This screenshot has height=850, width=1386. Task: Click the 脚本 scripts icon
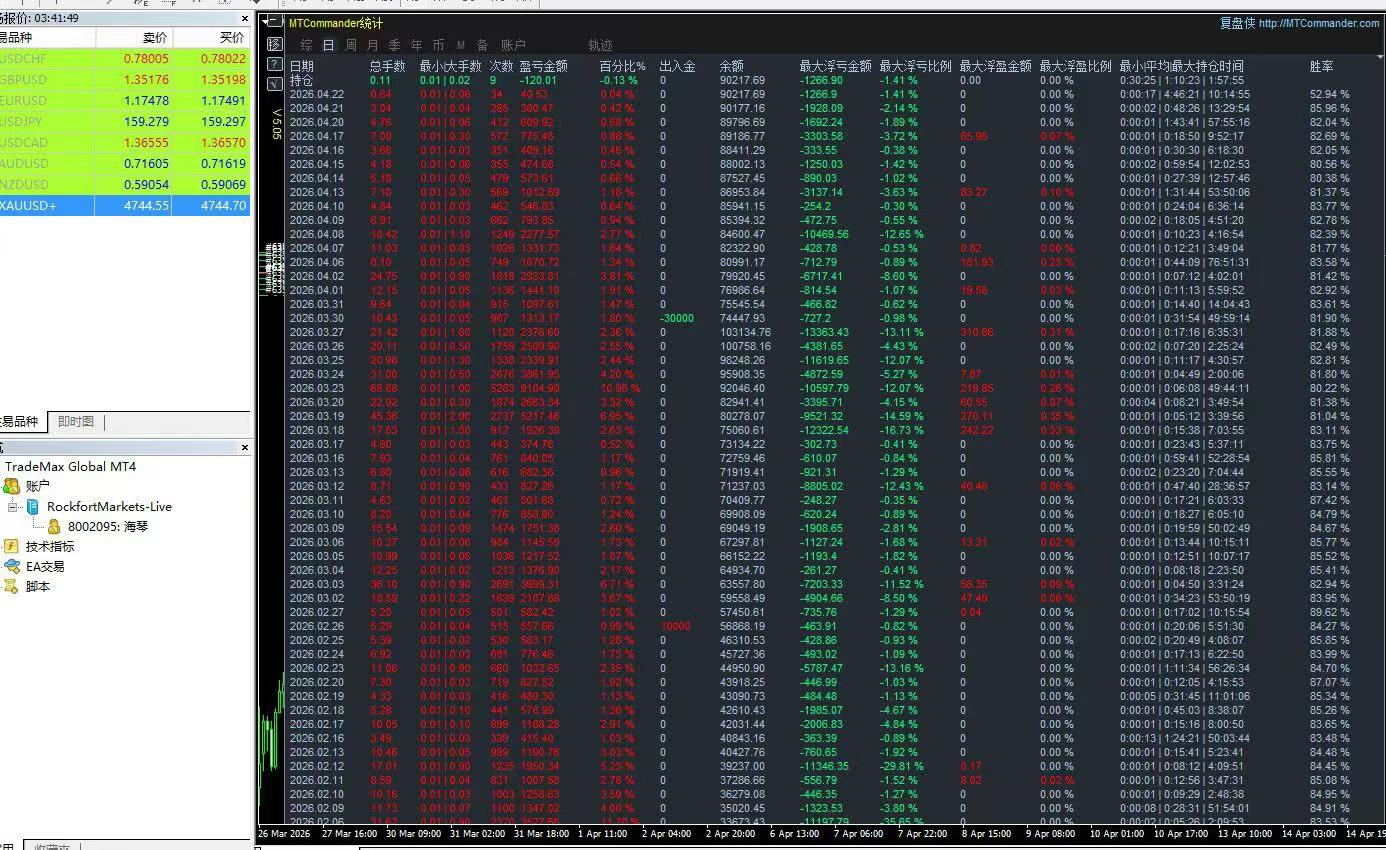coord(11,586)
